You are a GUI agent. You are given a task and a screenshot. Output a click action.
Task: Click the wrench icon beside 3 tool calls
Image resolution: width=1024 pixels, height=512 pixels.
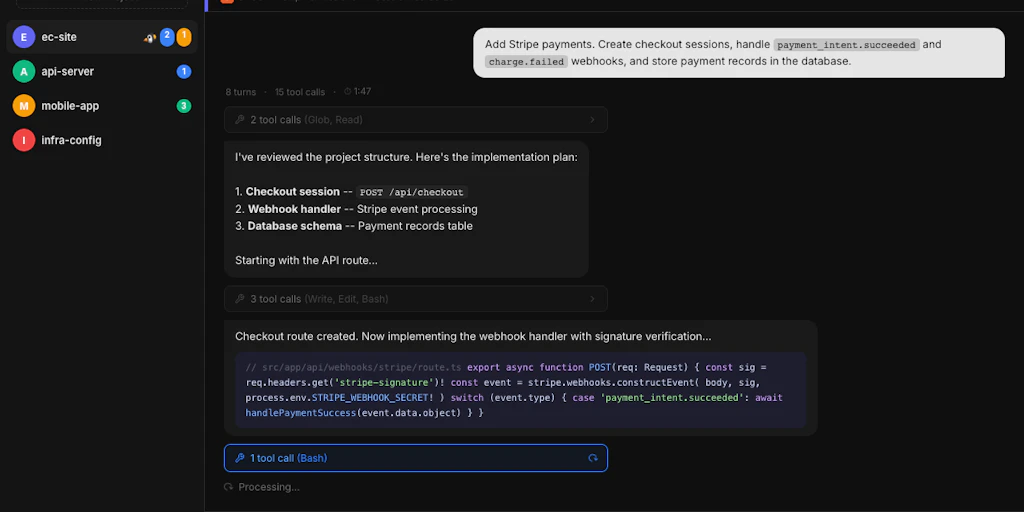[240, 299]
